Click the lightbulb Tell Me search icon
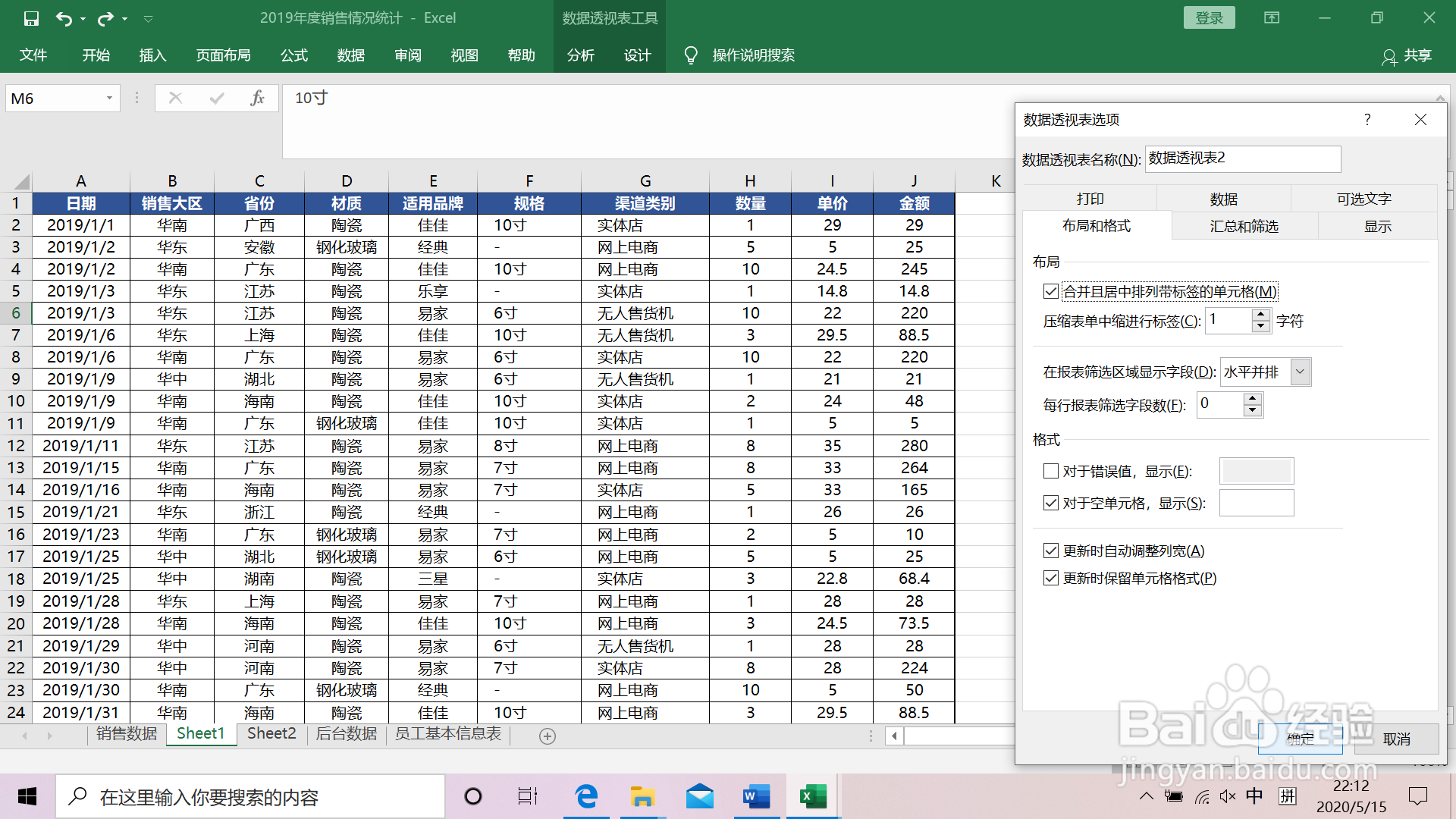1456x819 pixels. point(691,55)
